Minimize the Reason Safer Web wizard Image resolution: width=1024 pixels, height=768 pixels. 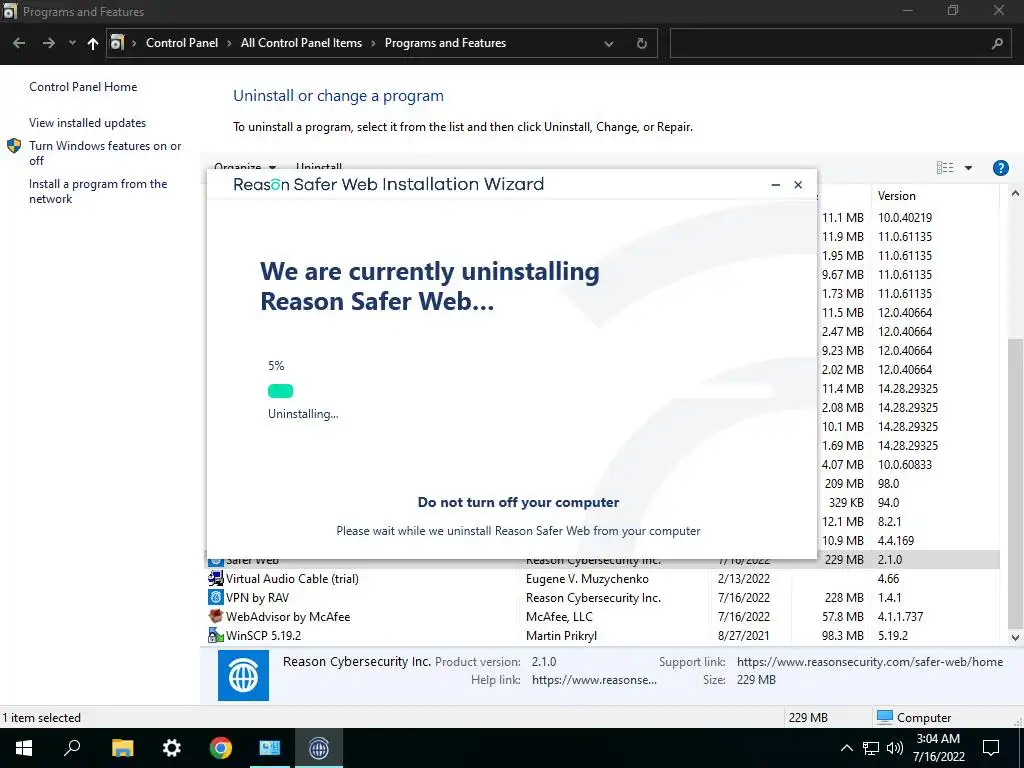775,185
